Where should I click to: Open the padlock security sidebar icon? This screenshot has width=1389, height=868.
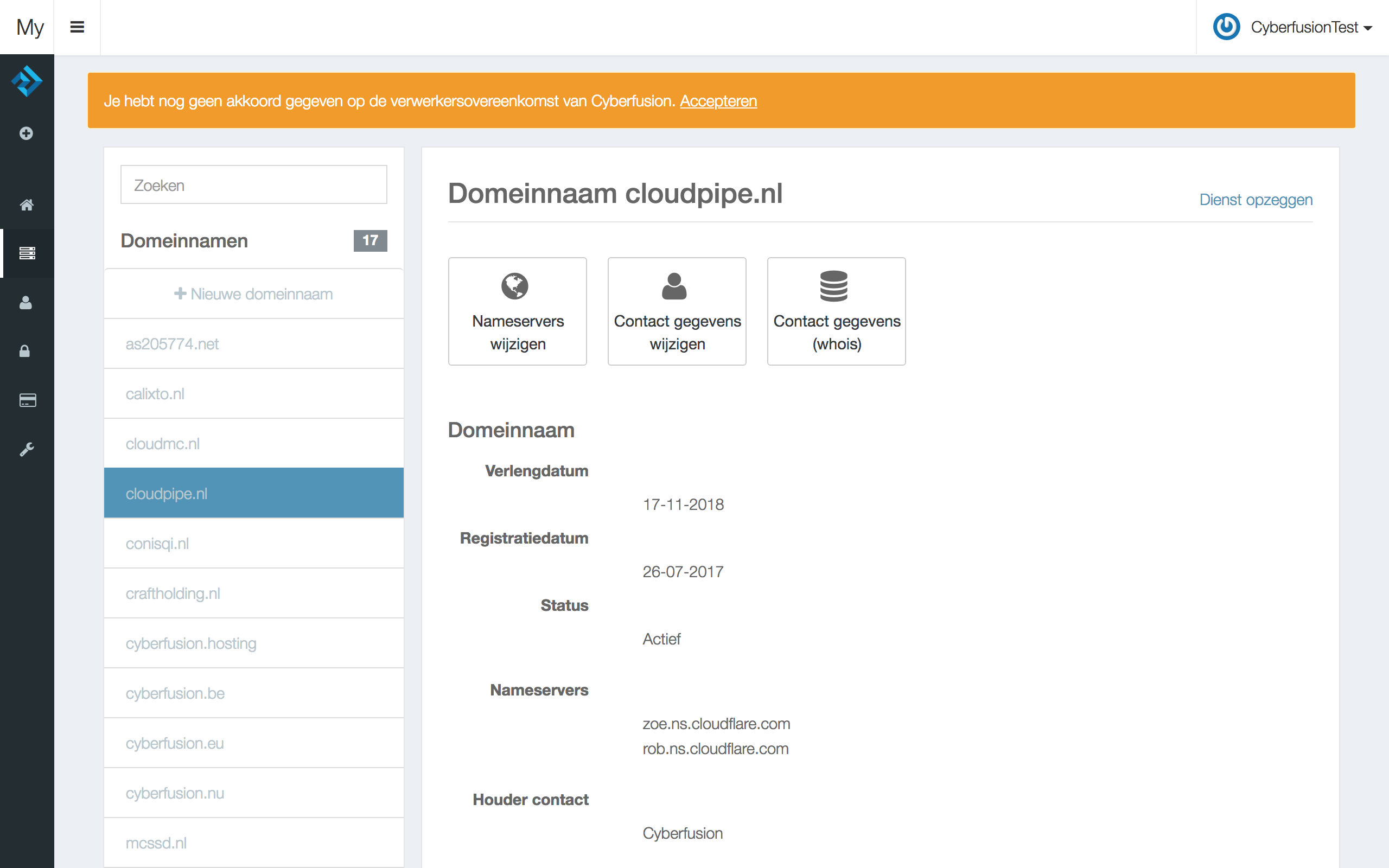(x=24, y=351)
